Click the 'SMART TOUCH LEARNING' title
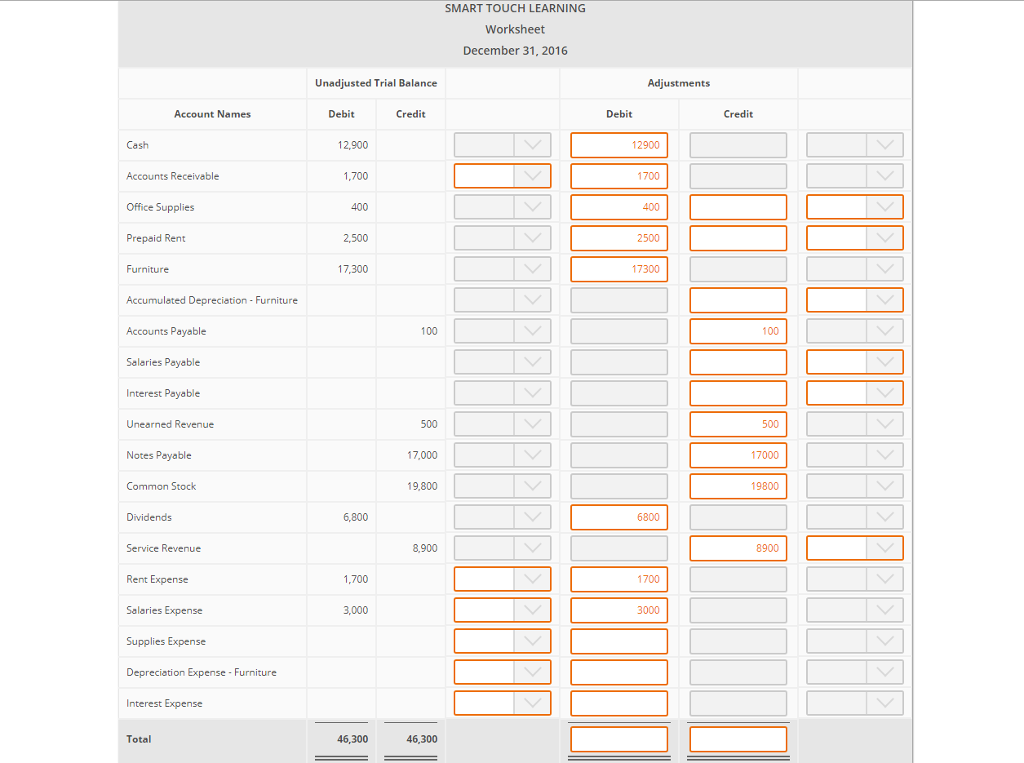Image resolution: width=1024 pixels, height=763 pixels. pyautogui.click(x=515, y=8)
